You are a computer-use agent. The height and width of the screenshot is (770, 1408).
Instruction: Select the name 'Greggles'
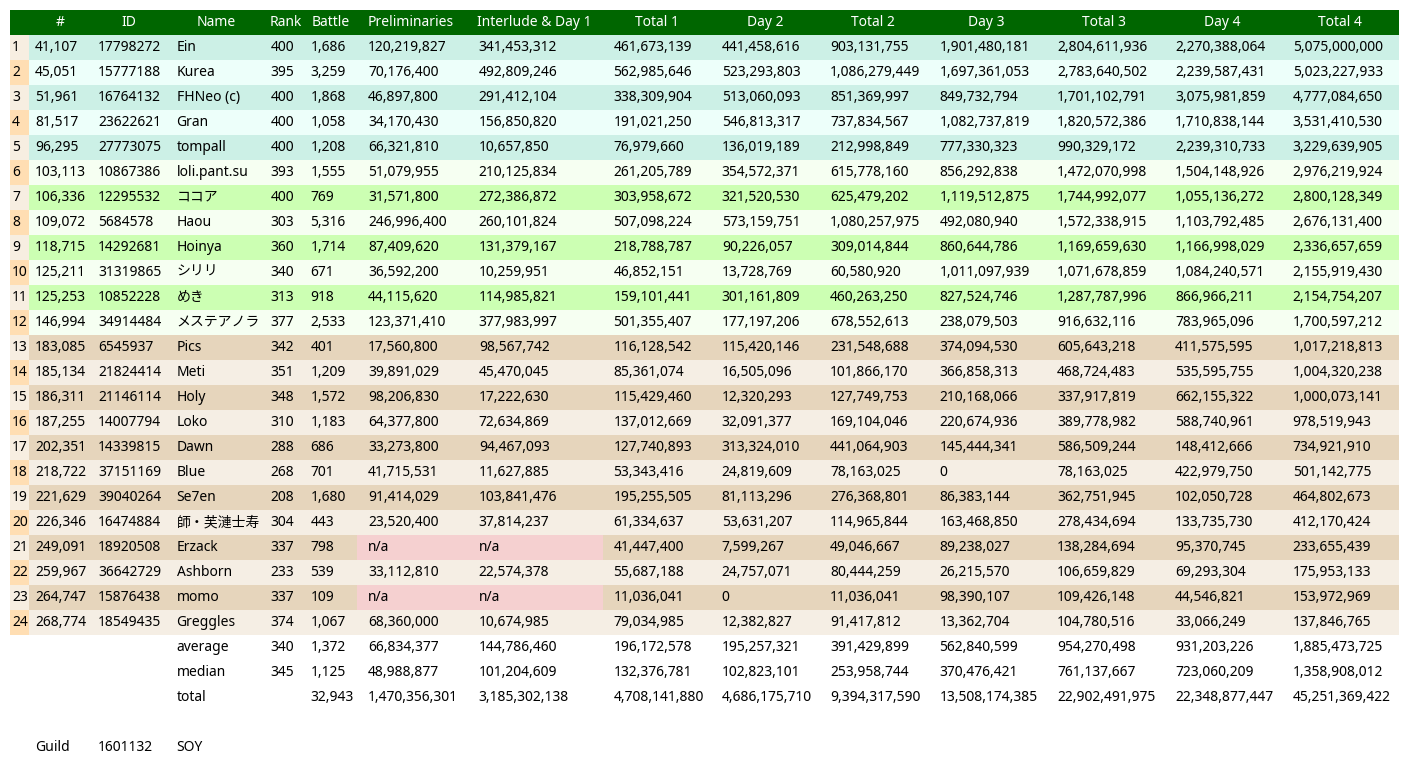click(203, 621)
